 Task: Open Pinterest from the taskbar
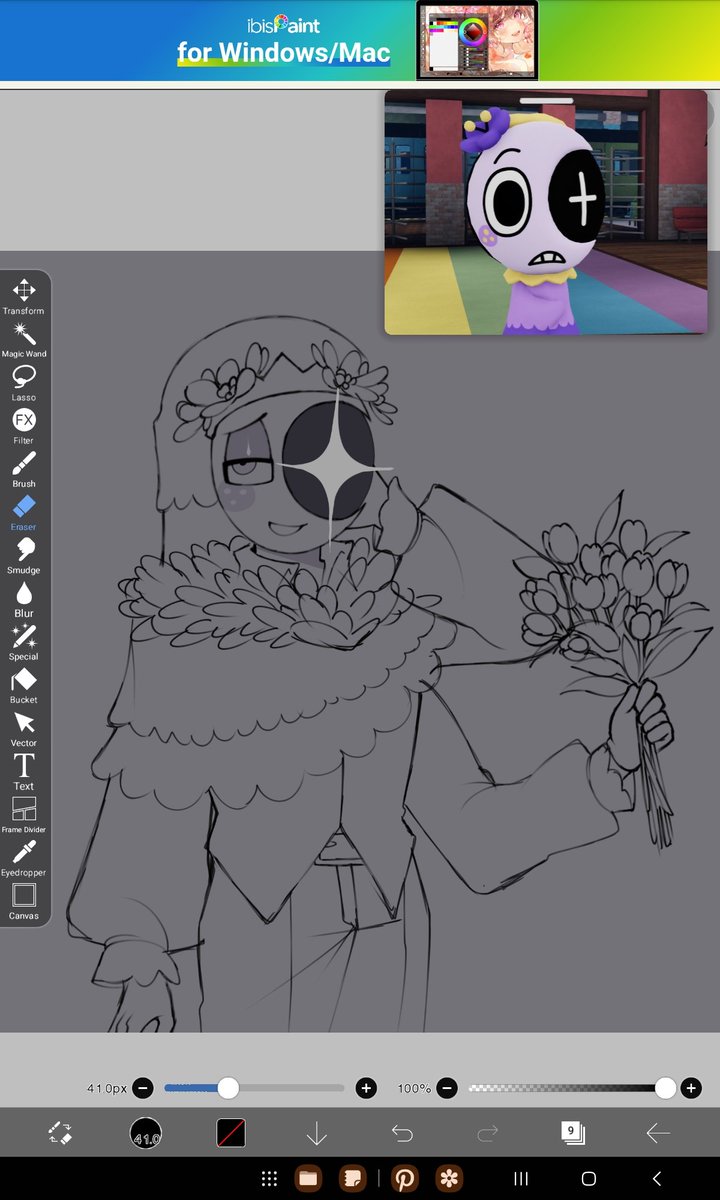pyautogui.click(x=404, y=1178)
